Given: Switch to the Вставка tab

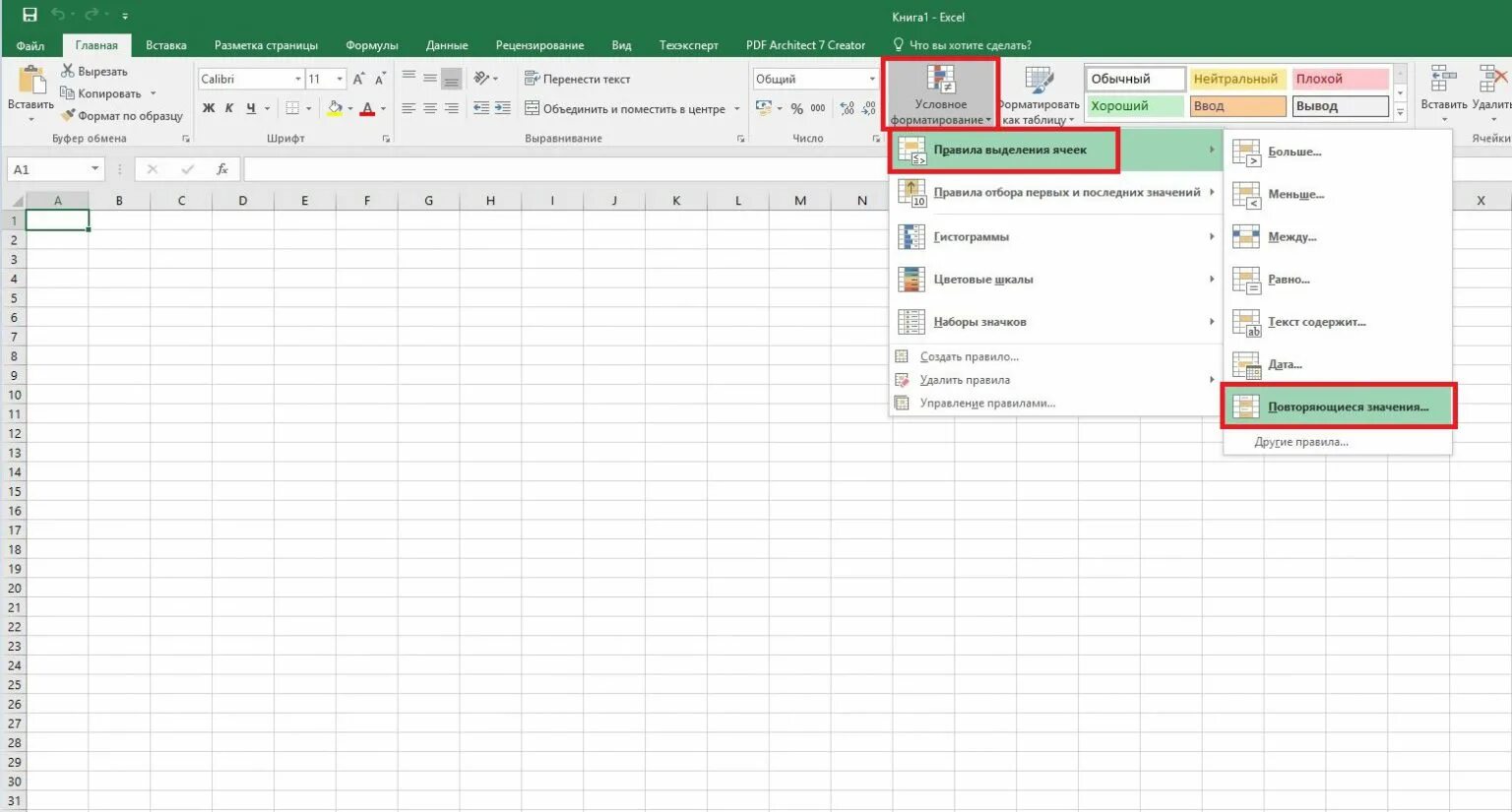Looking at the screenshot, I should click(166, 45).
